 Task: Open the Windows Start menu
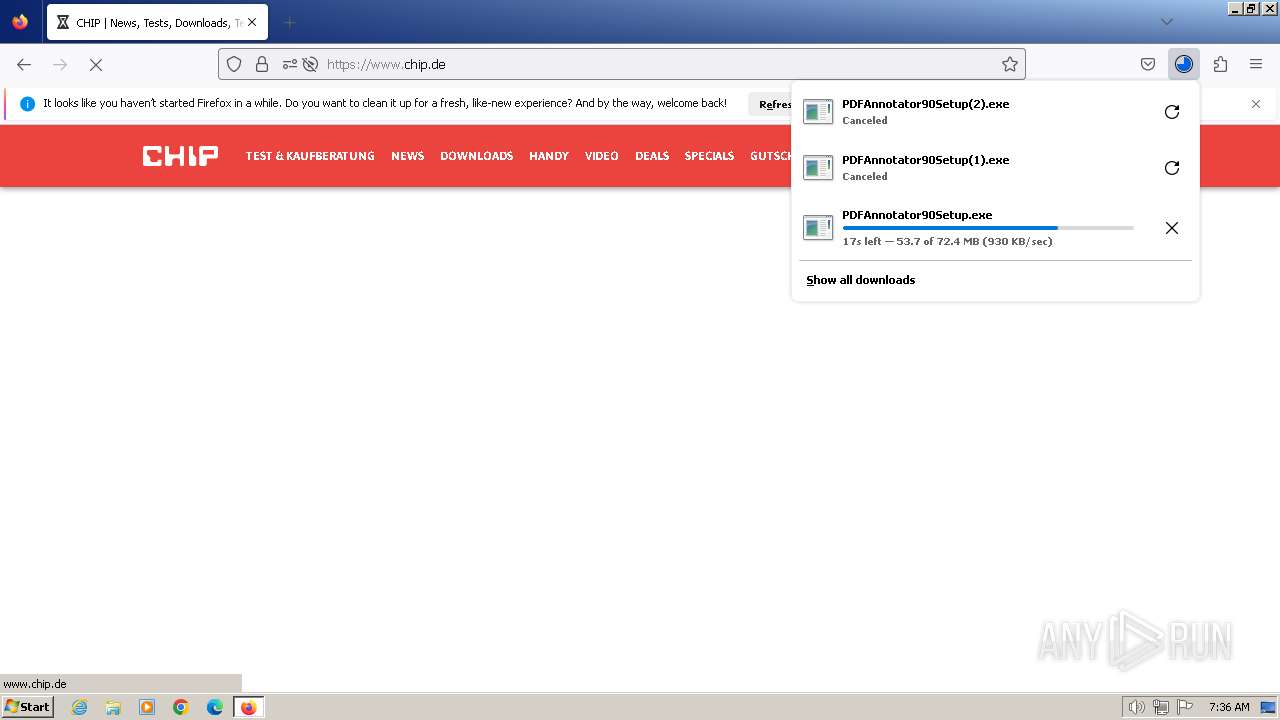click(27, 706)
